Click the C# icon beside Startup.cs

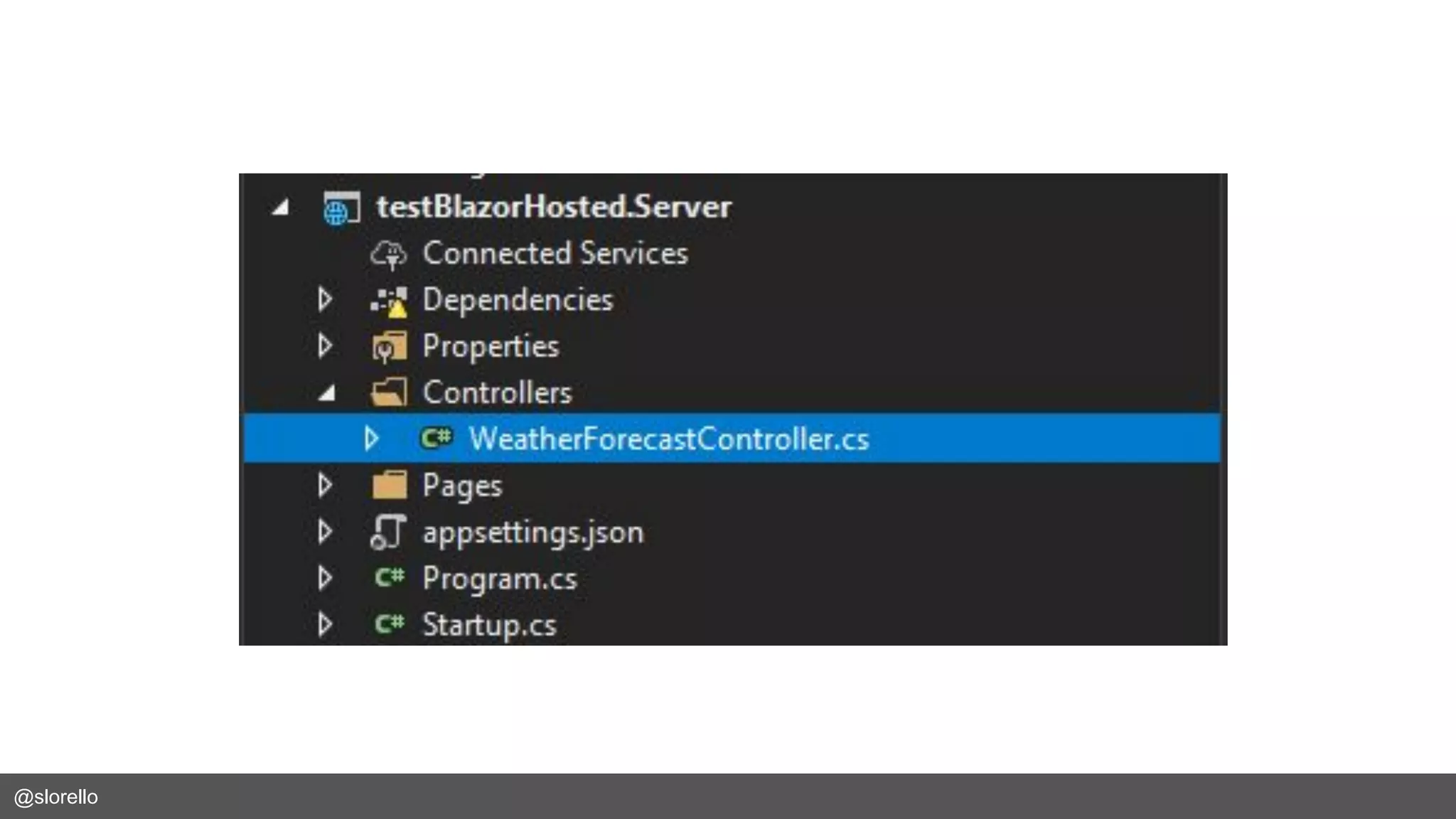(390, 624)
